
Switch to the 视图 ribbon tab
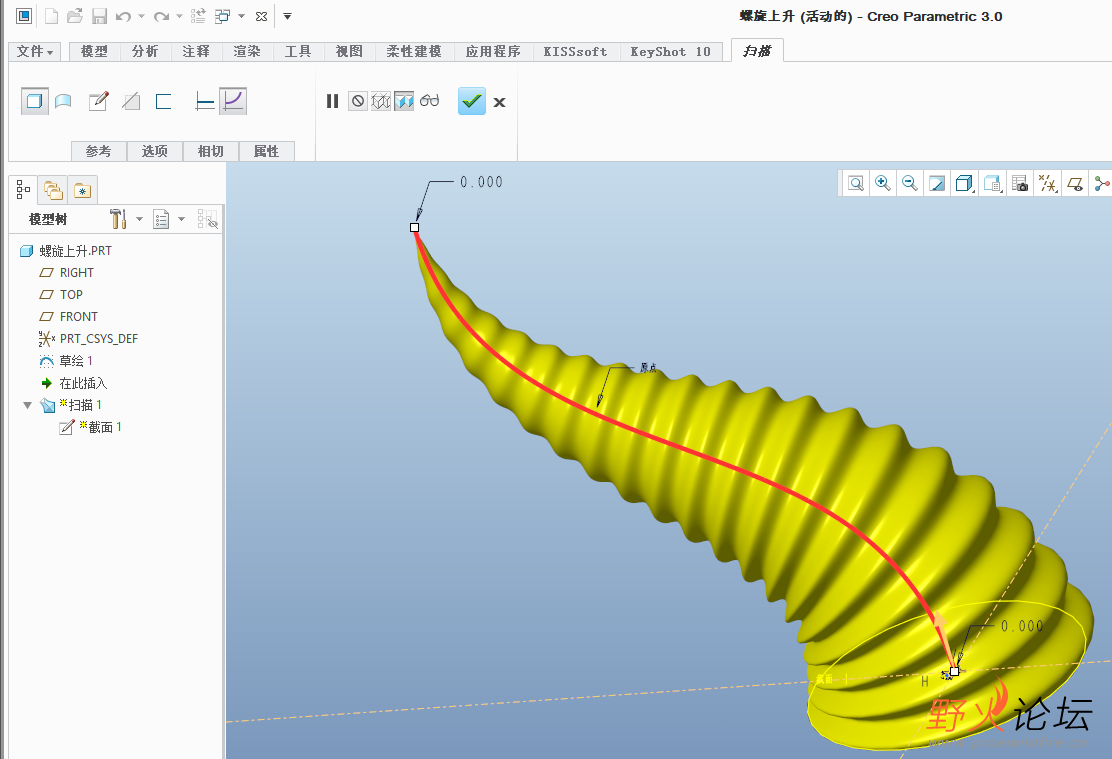pyautogui.click(x=349, y=51)
